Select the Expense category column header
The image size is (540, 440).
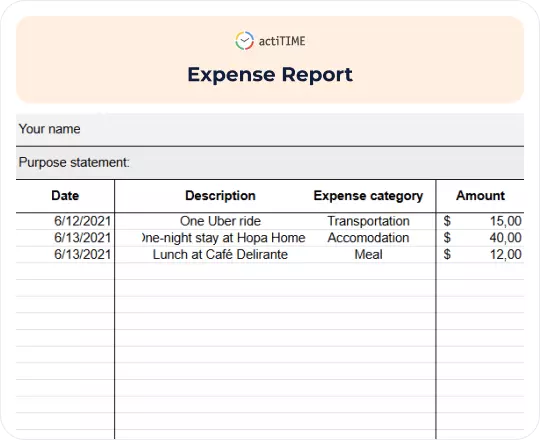point(368,196)
